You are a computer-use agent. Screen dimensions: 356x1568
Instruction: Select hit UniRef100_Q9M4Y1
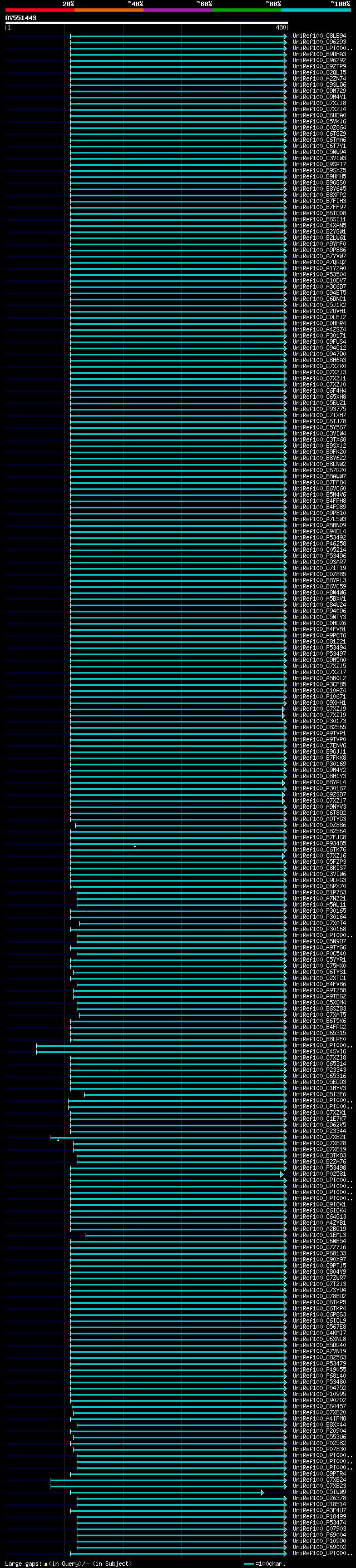point(319,97)
